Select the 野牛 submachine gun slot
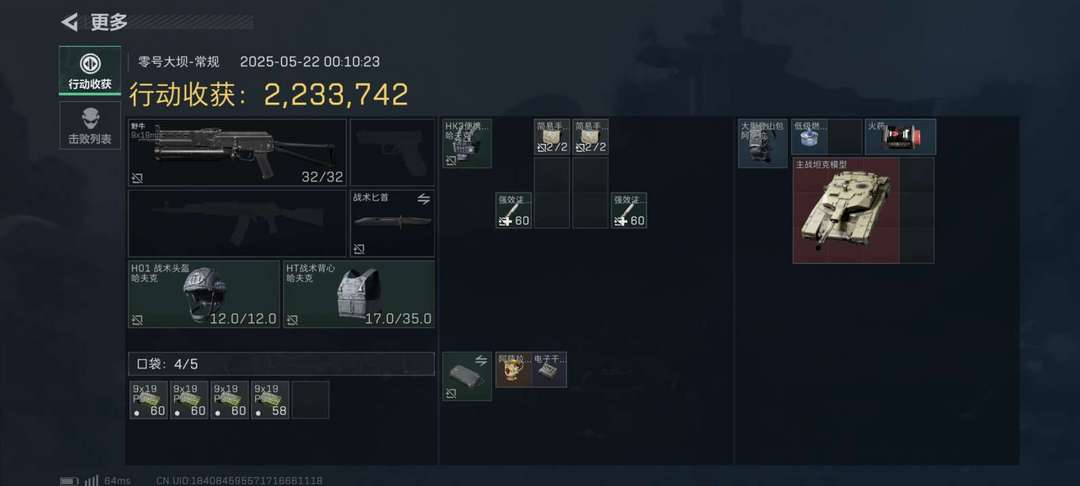1080x486 pixels. pos(237,152)
